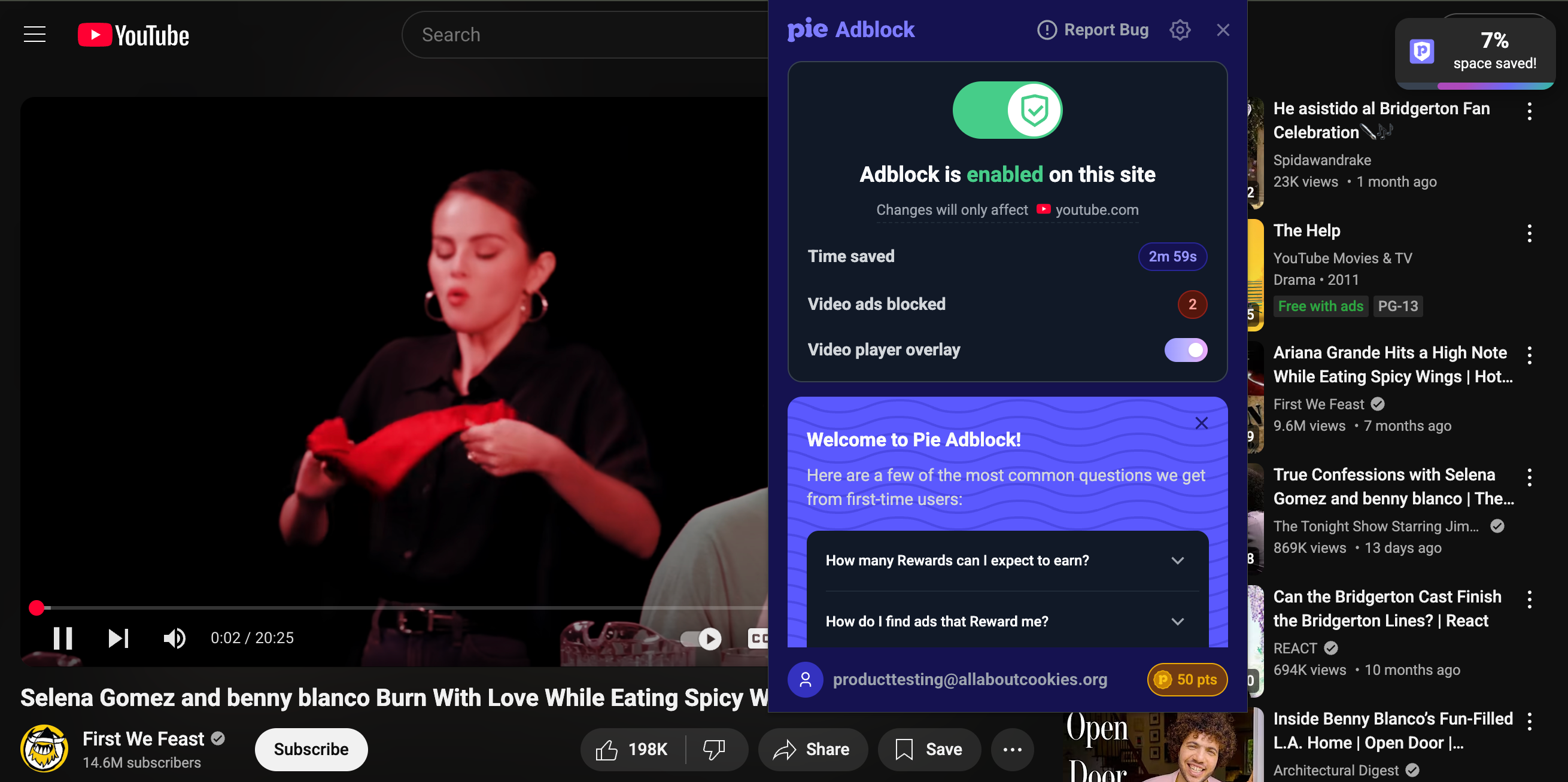Close the Pie Adblock panel
The image size is (1568, 782).
point(1223,30)
